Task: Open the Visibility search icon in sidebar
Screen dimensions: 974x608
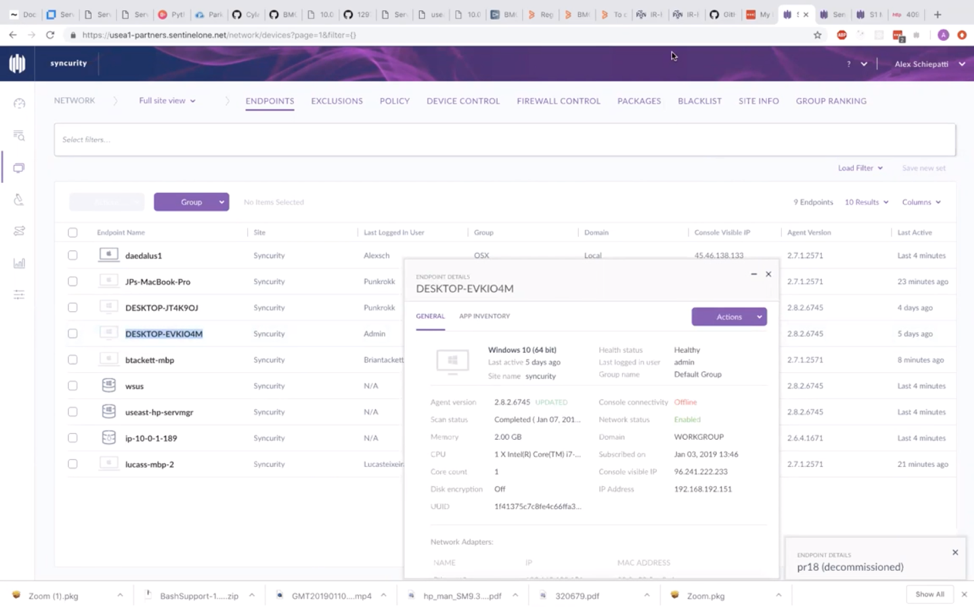Action: click(x=19, y=136)
